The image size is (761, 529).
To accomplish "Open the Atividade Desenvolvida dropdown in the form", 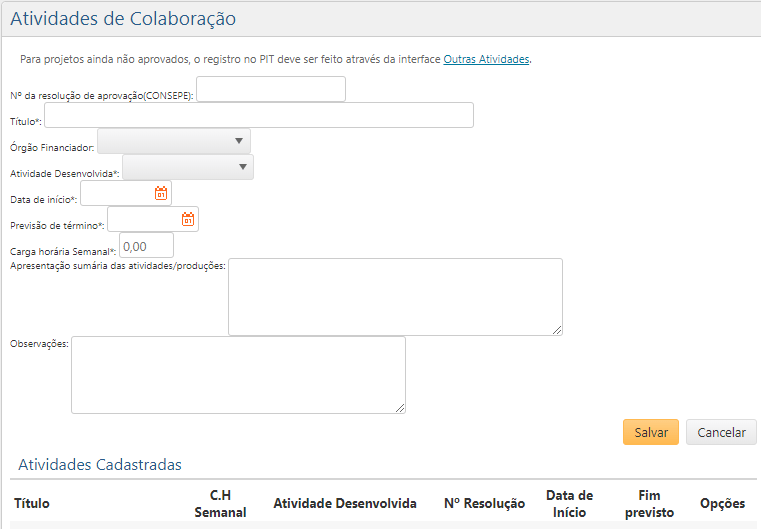I will [188, 167].
